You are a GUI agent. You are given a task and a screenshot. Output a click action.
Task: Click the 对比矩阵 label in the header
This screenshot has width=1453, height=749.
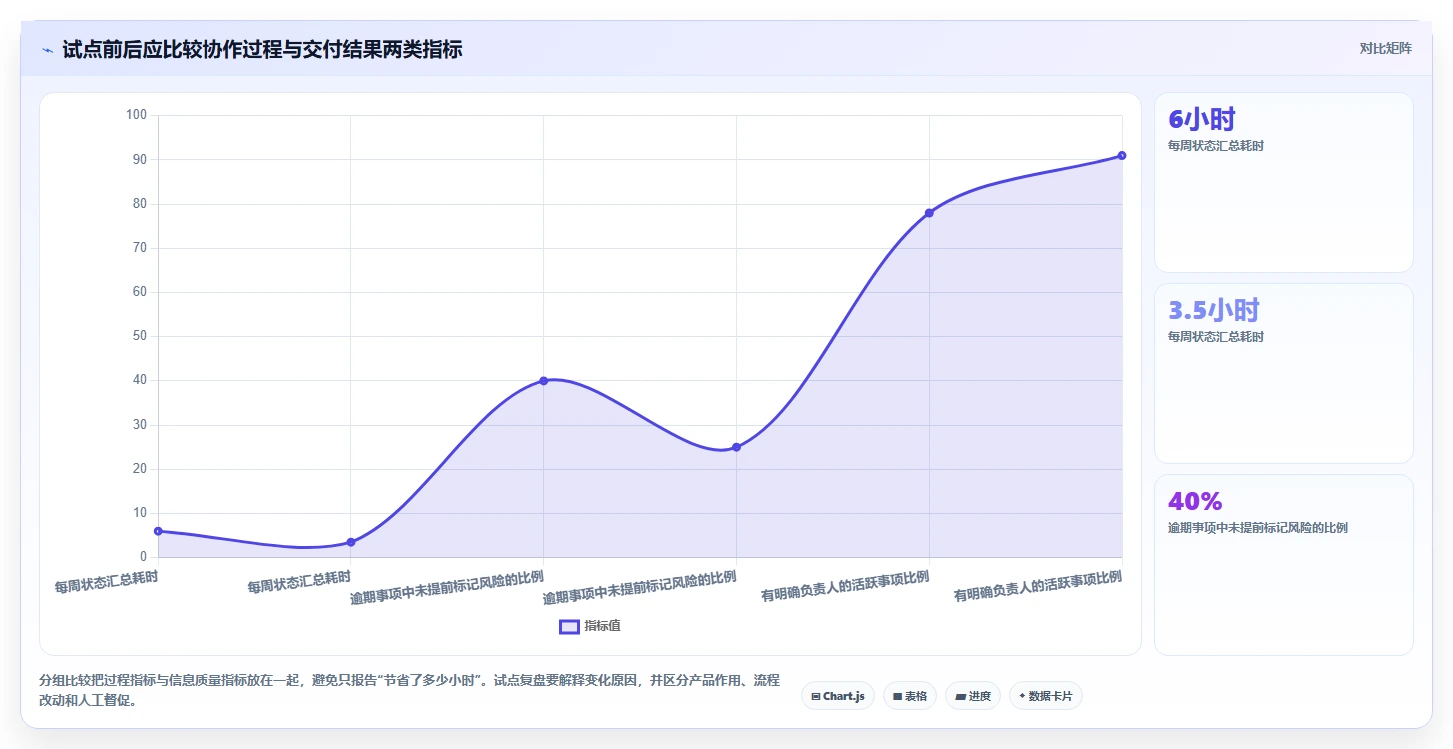click(x=1385, y=48)
